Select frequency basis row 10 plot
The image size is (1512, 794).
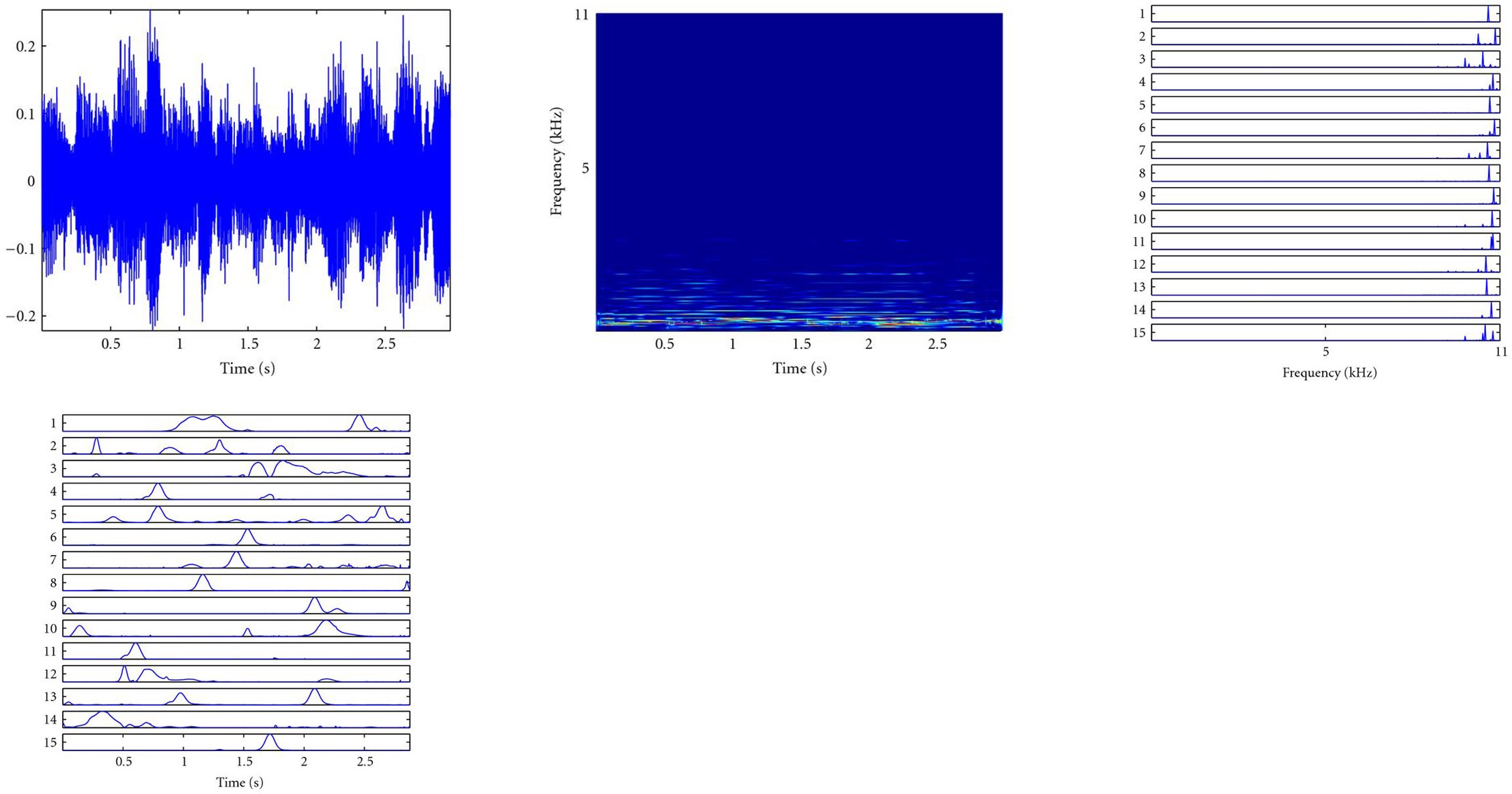pyautogui.click(x=1326, y=218)
